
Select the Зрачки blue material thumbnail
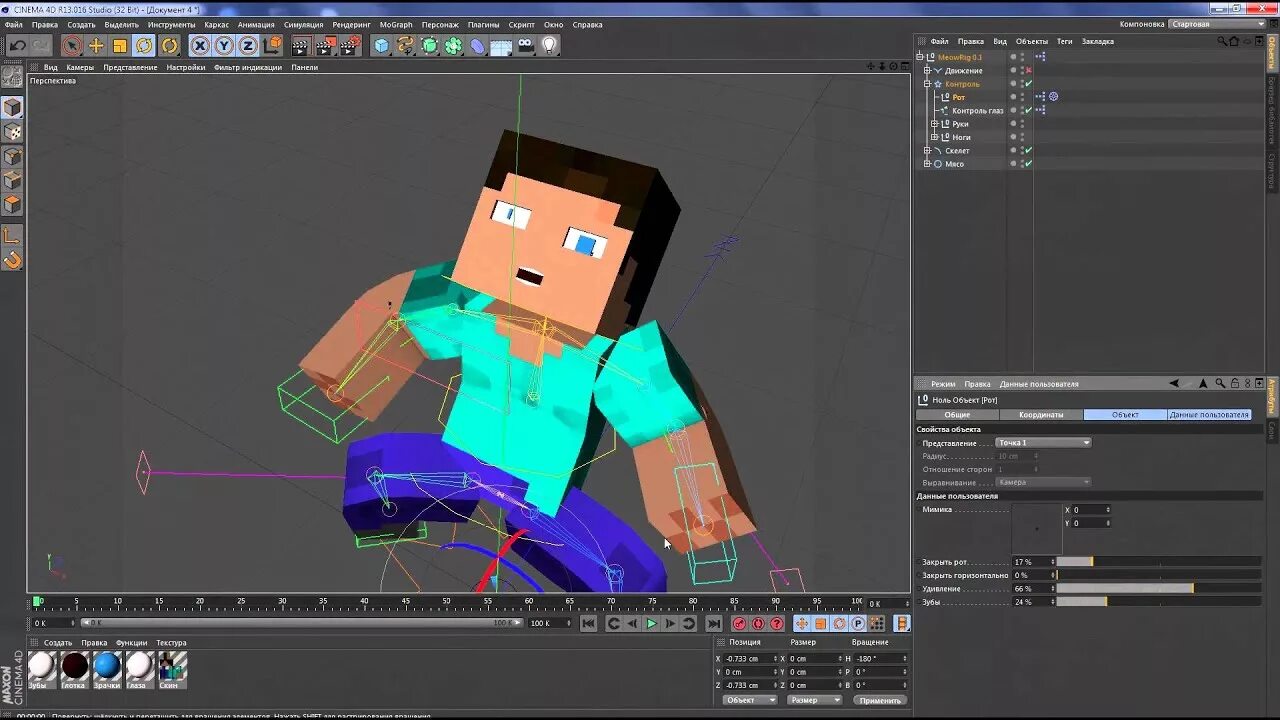point(107,665)
